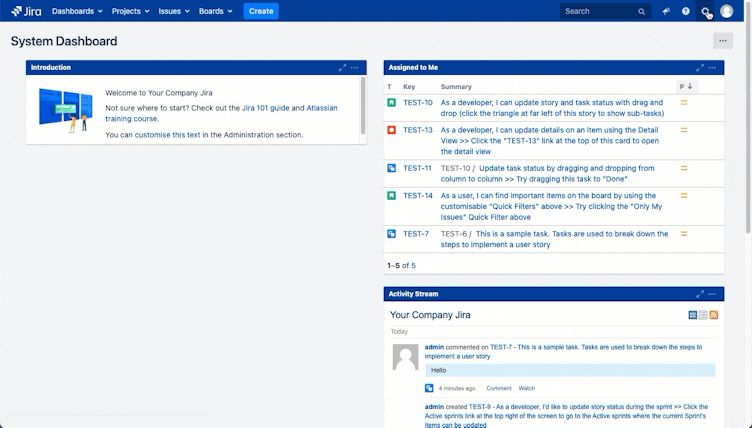Open Atlassian training course link

point(221,113)
